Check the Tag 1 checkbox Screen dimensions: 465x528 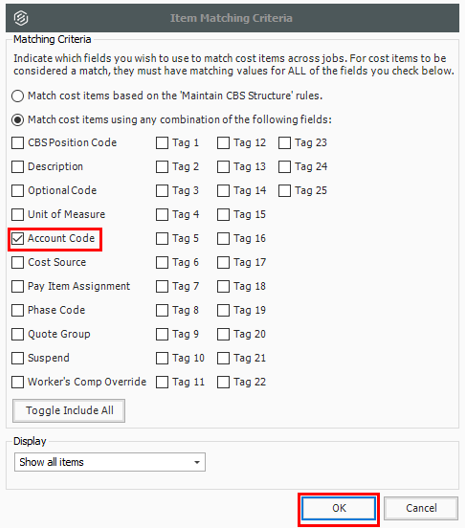(x=162, y=143)
